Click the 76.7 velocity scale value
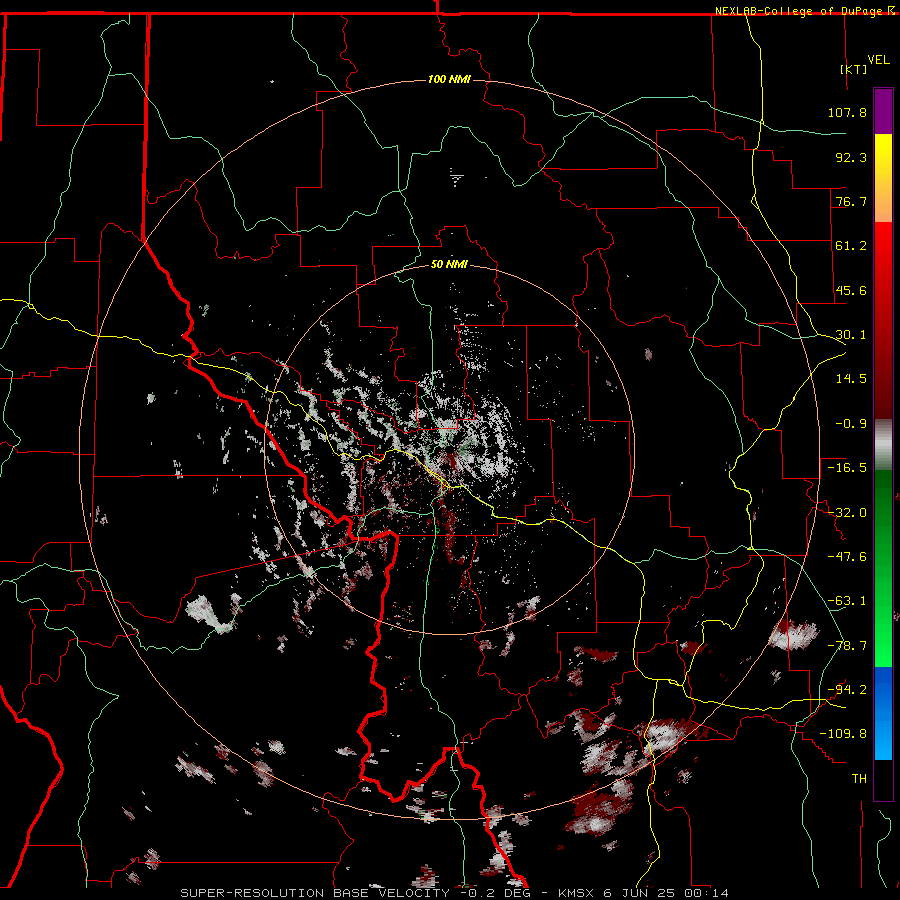 coord(851,201)
